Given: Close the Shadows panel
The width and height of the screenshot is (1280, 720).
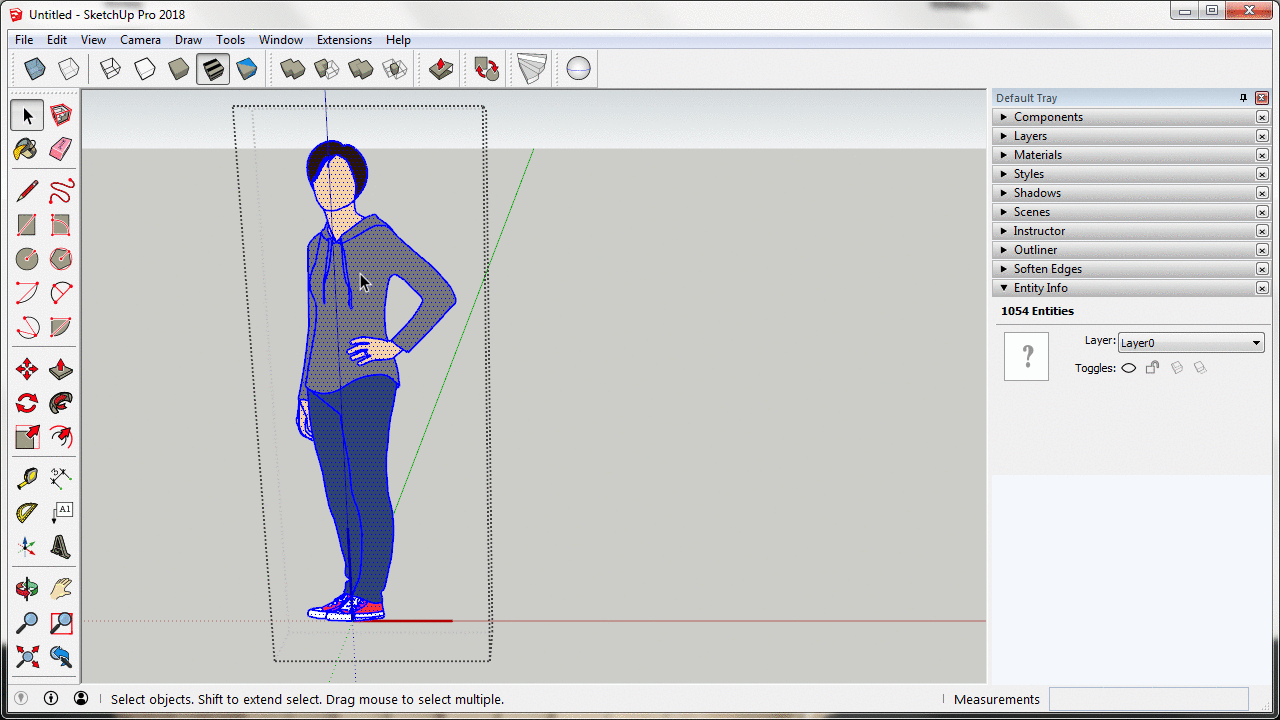Looking at the screenshot, I should 1262,193.
